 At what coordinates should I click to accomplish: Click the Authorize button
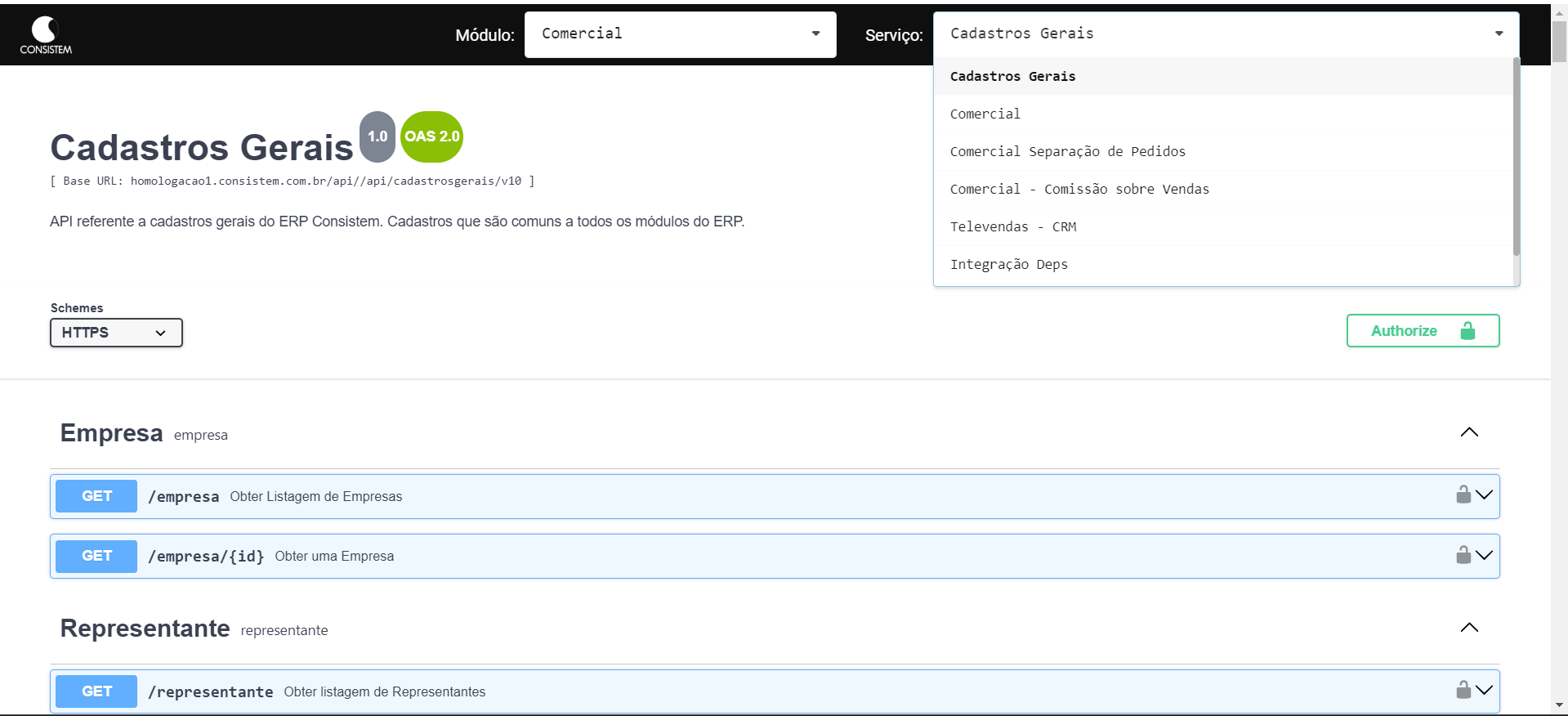[1422, 331]
